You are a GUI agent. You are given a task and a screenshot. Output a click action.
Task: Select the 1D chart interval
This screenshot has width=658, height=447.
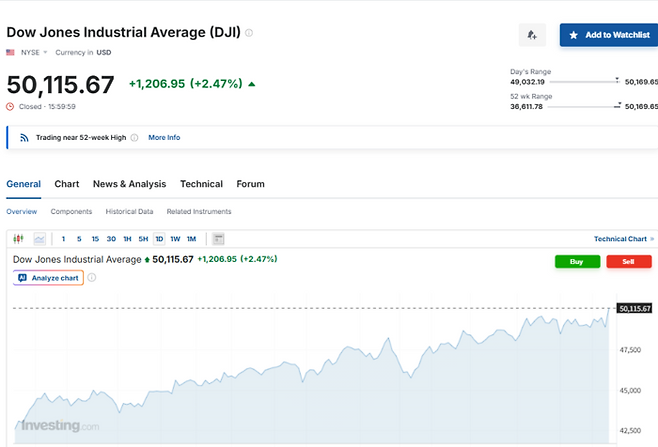(159, 239)
